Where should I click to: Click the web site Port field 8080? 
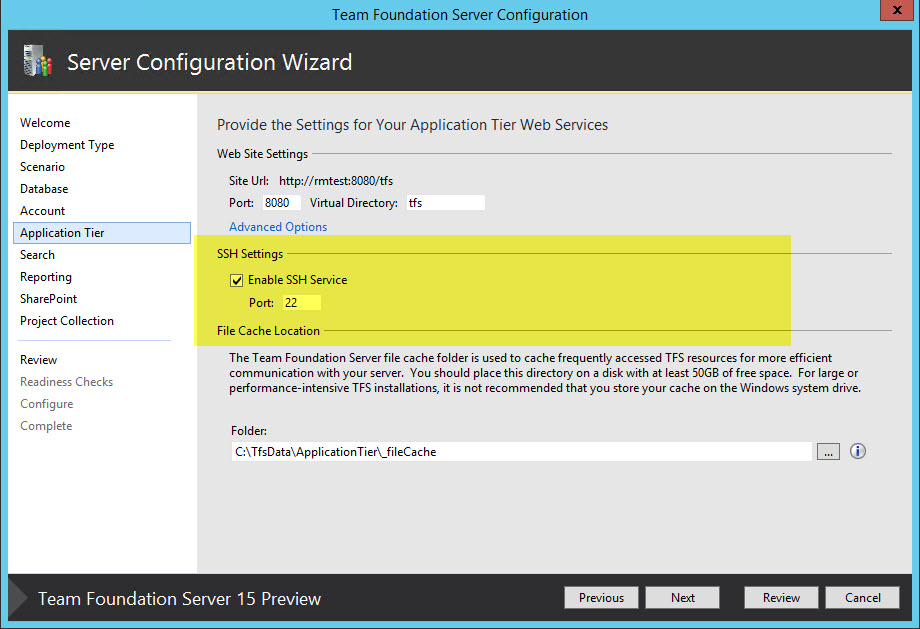(281, 203)
